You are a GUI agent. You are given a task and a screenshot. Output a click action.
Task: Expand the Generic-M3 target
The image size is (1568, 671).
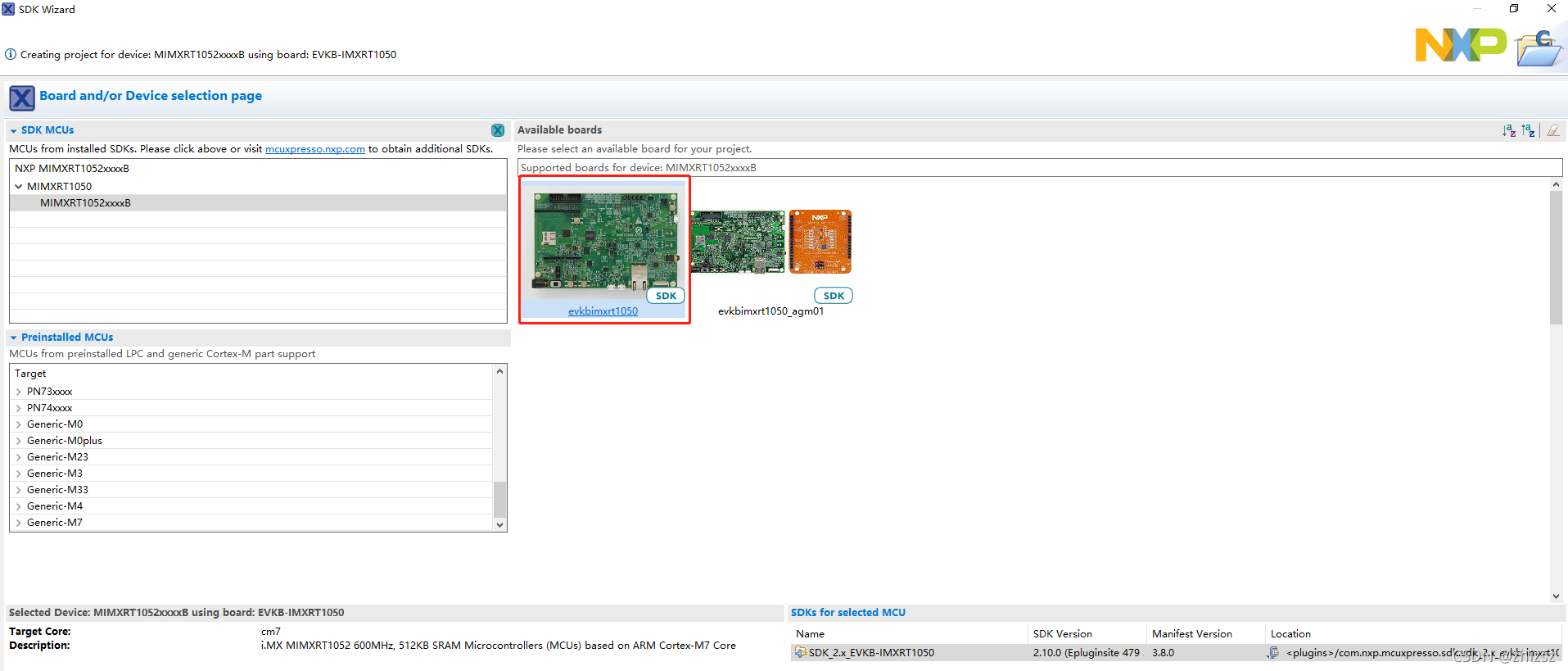pos(19,474)
